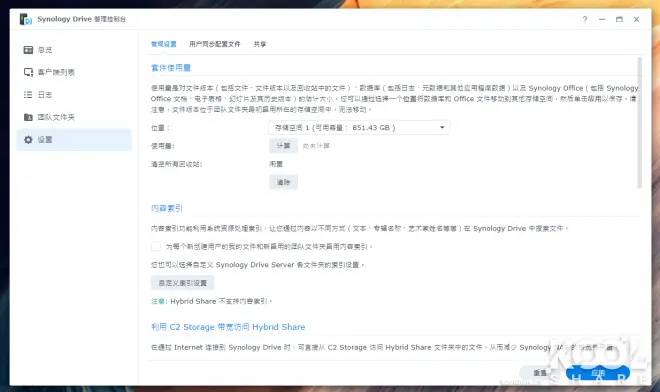
Task: Click the 尚未计算 status text
Action: pyautogui.click(x=316, y=146)
